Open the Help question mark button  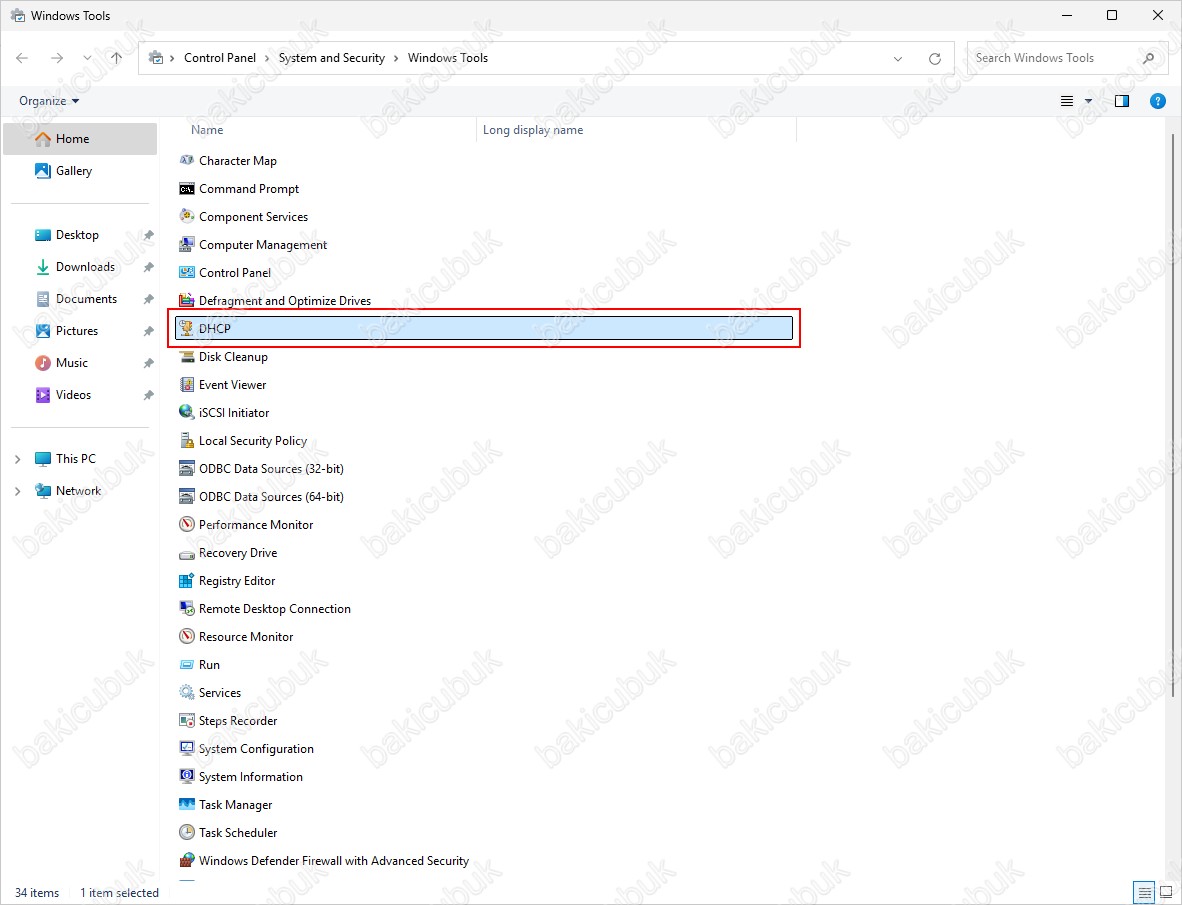[1158, 101]
